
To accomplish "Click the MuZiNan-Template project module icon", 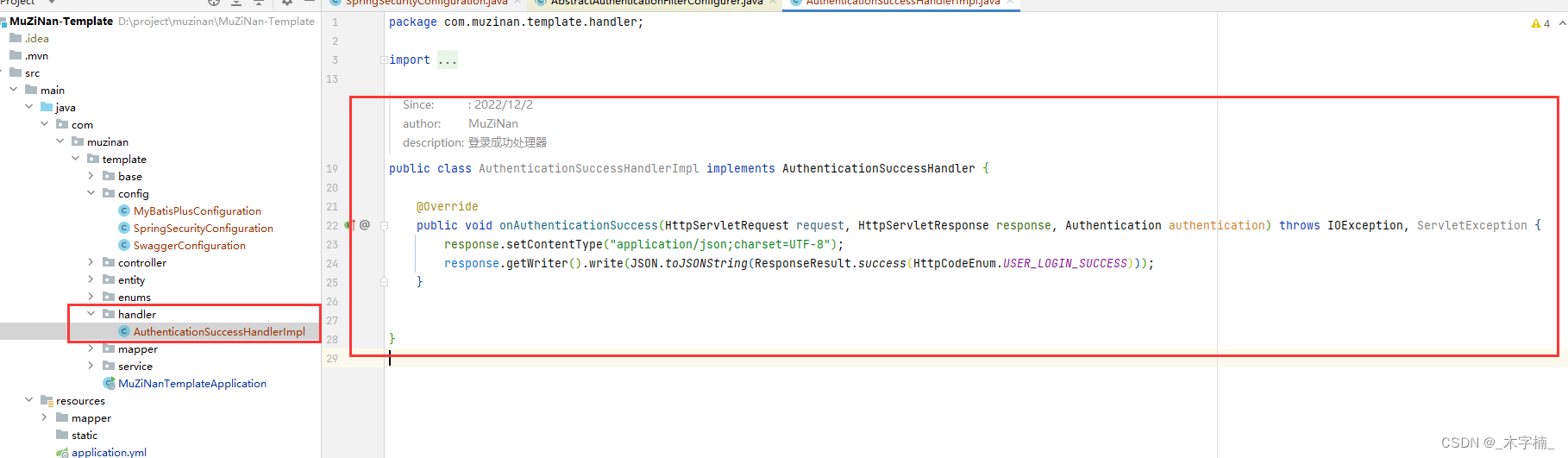I will point(3,21).
